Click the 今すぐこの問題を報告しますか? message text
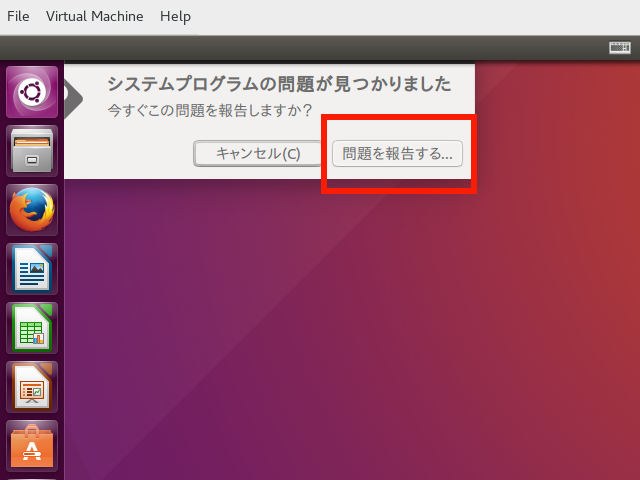This screenshot has height=480, width=640. click(x=210, y=109)
